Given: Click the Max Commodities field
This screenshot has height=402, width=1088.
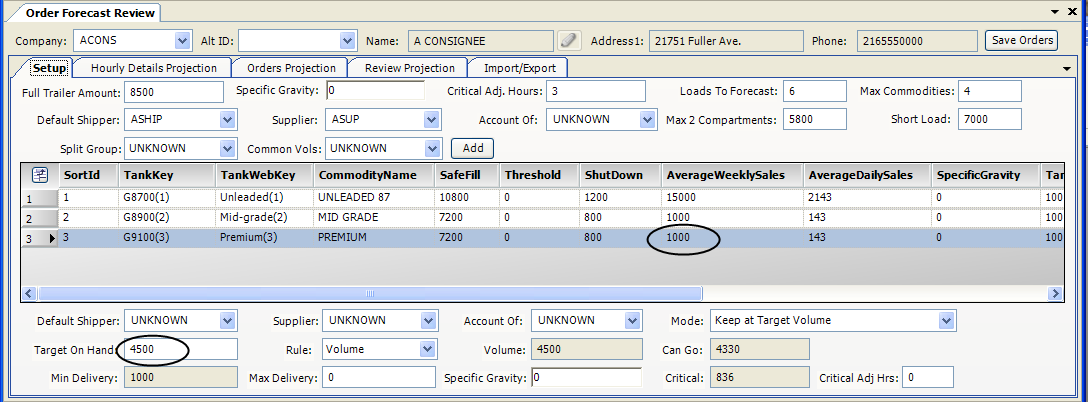Looking at the screenshot, I should click(x=990, y=91).
